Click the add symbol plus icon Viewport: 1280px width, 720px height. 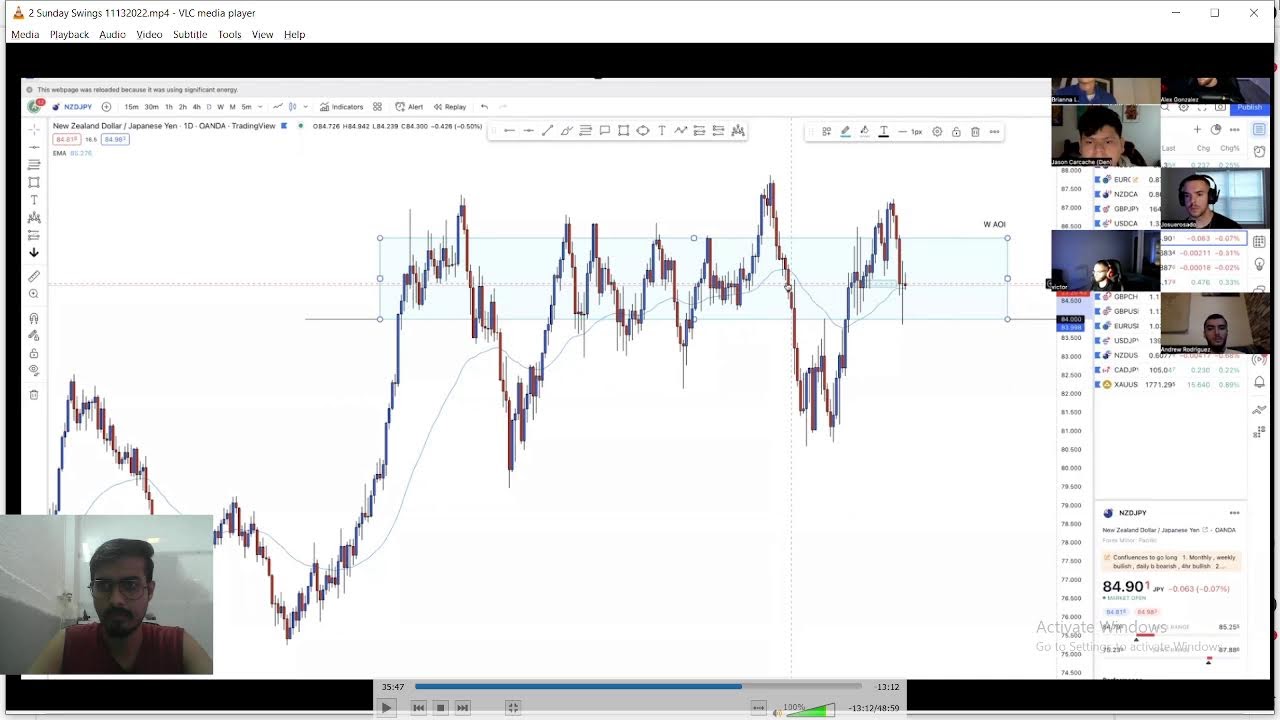click(106, 107)
